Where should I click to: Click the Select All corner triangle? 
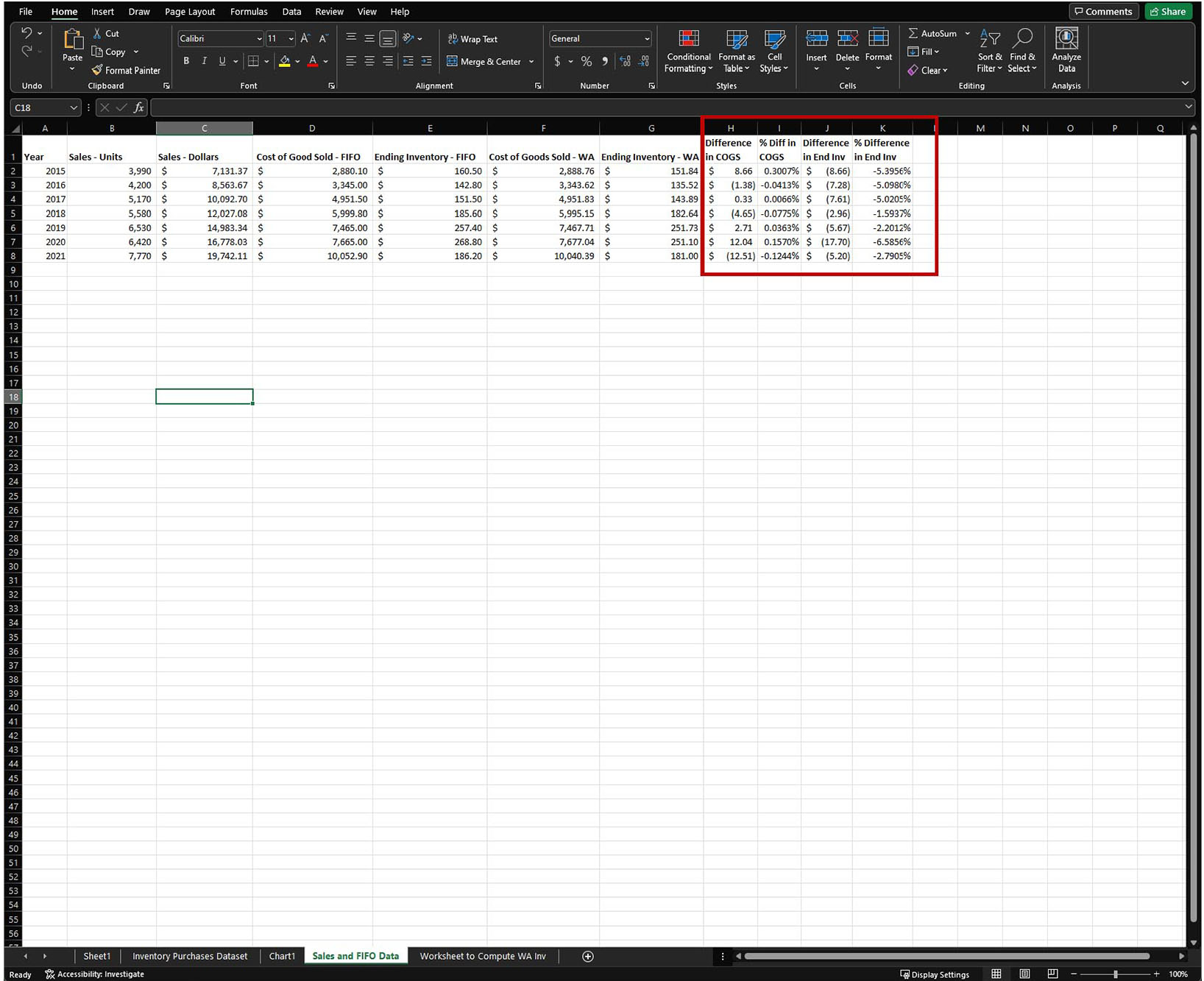pos(15,128)
